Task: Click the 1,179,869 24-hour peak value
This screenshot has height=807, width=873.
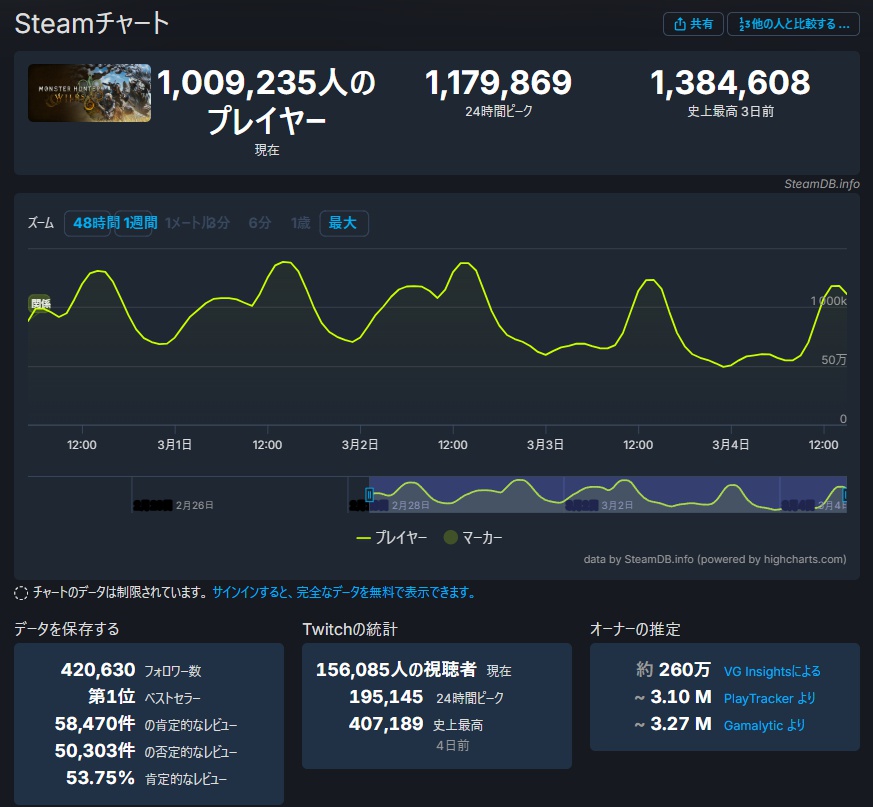Action: tap(498, 82)
